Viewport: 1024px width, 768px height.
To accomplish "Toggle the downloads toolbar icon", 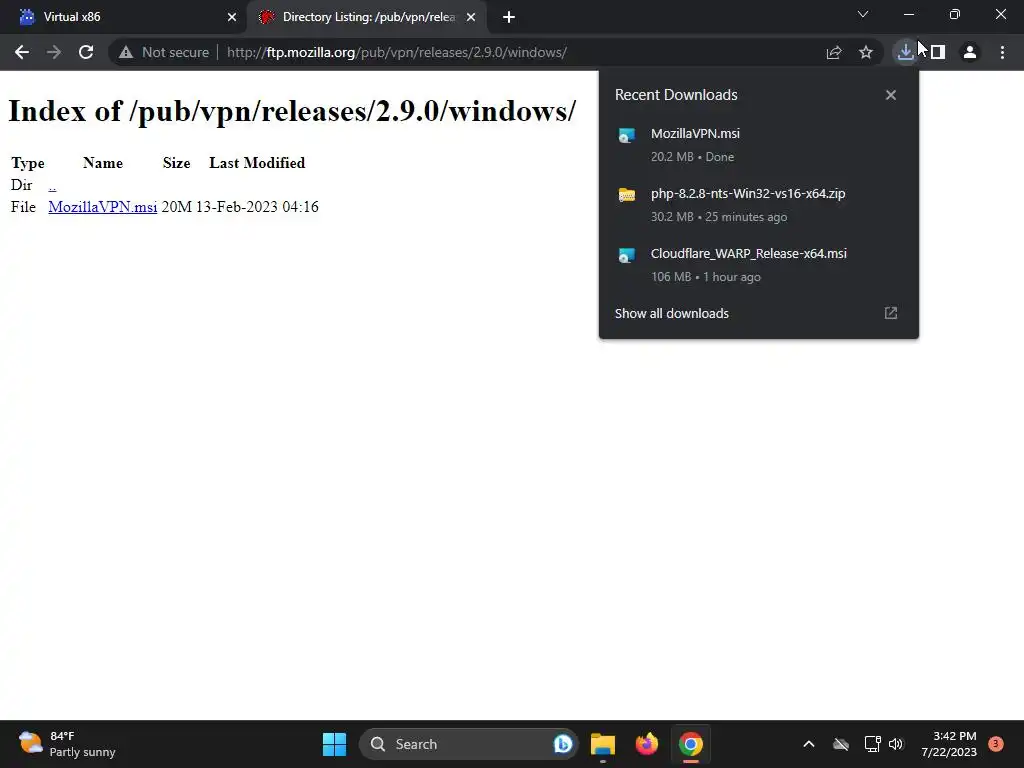I will click(x=905, y=52).
